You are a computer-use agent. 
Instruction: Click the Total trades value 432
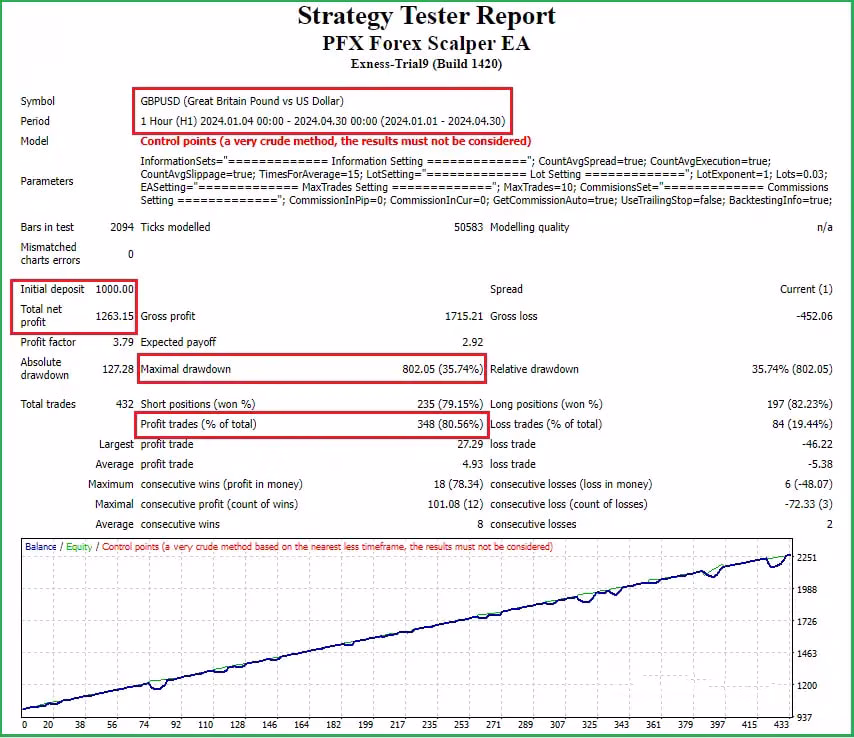click(125, 404)
